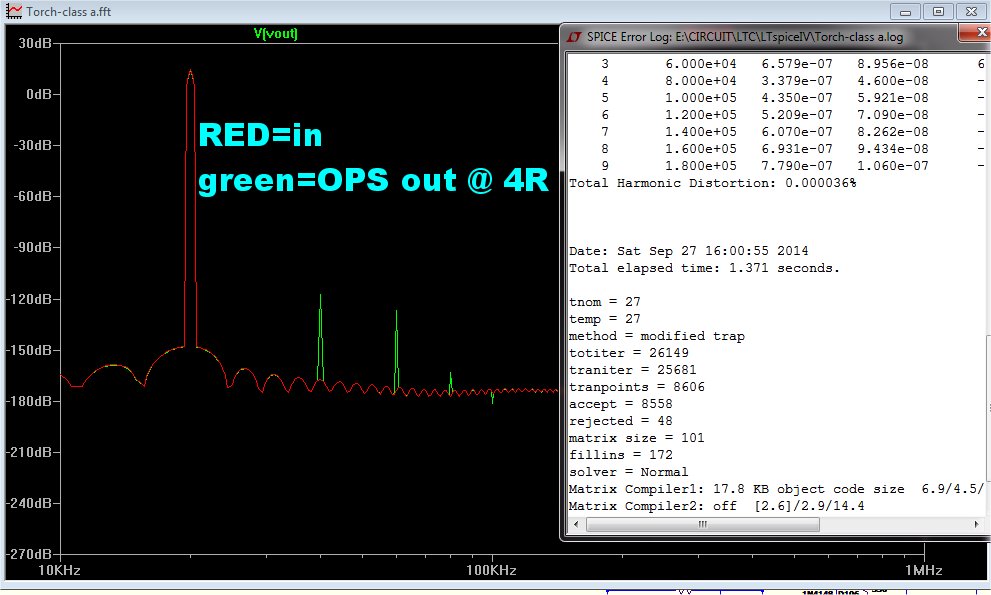Click the 'Matrix Compiler1: 17.8 KB' line
The width and height of the screenshot is (991, 595).
776,489
